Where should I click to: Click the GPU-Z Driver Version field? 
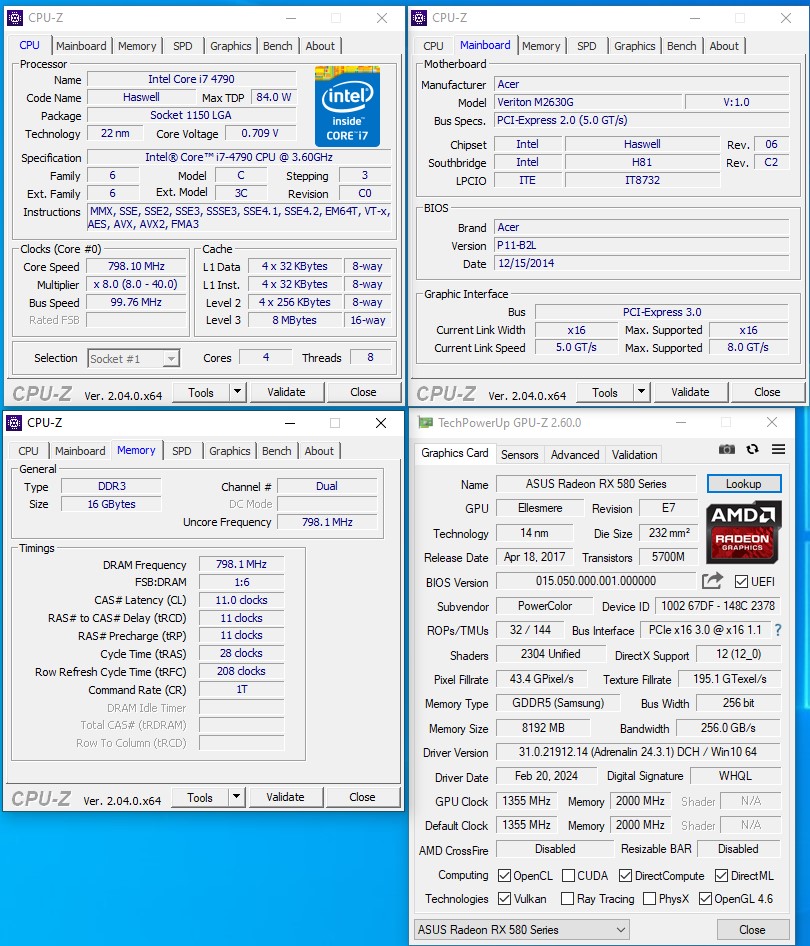[x=638, y=752]
